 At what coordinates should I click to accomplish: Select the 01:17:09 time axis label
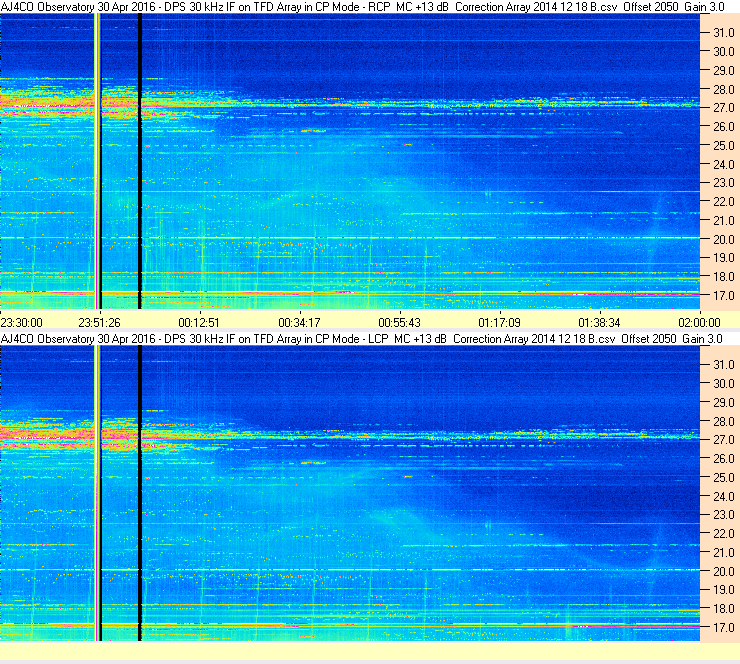click(499, 323)
